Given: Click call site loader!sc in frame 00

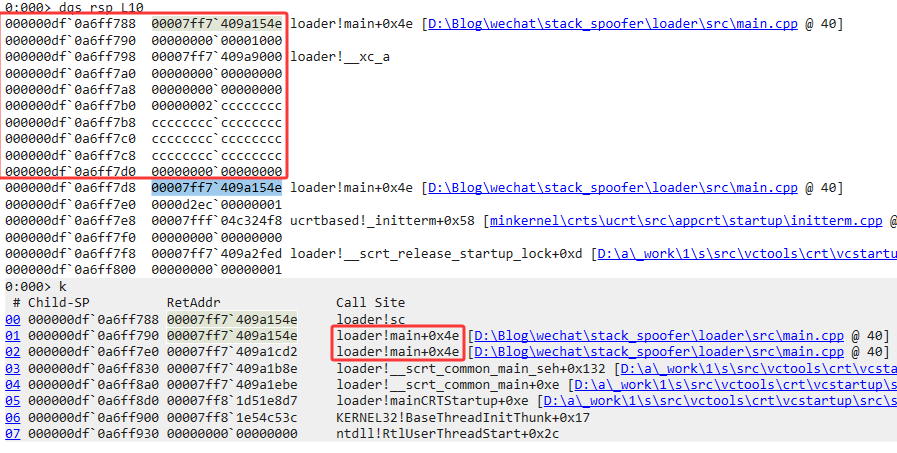Looking at the screenshot, I should coord(371,319).
